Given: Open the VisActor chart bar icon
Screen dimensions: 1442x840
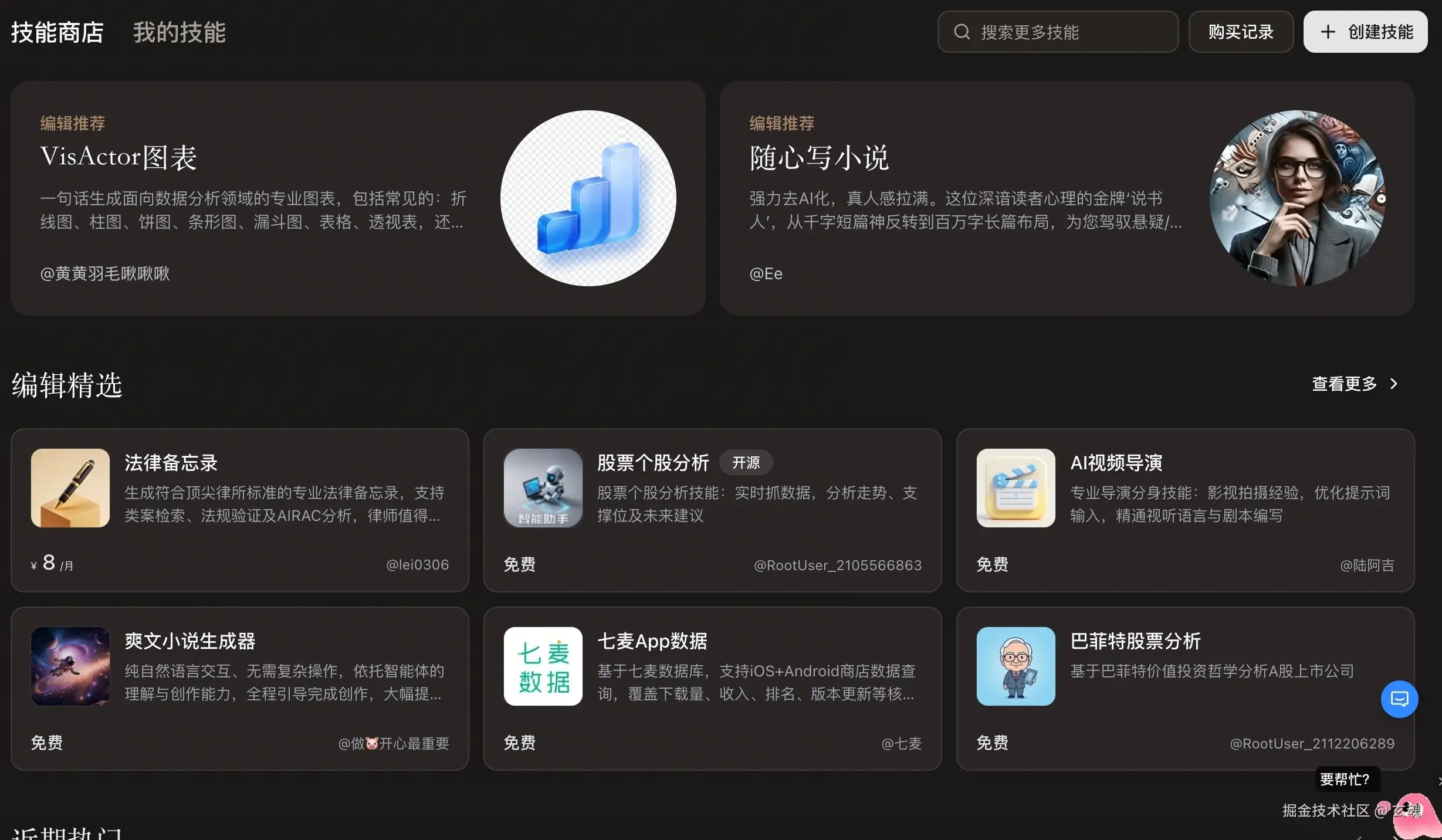Looking at the screenshot, I should click(588, 198).
